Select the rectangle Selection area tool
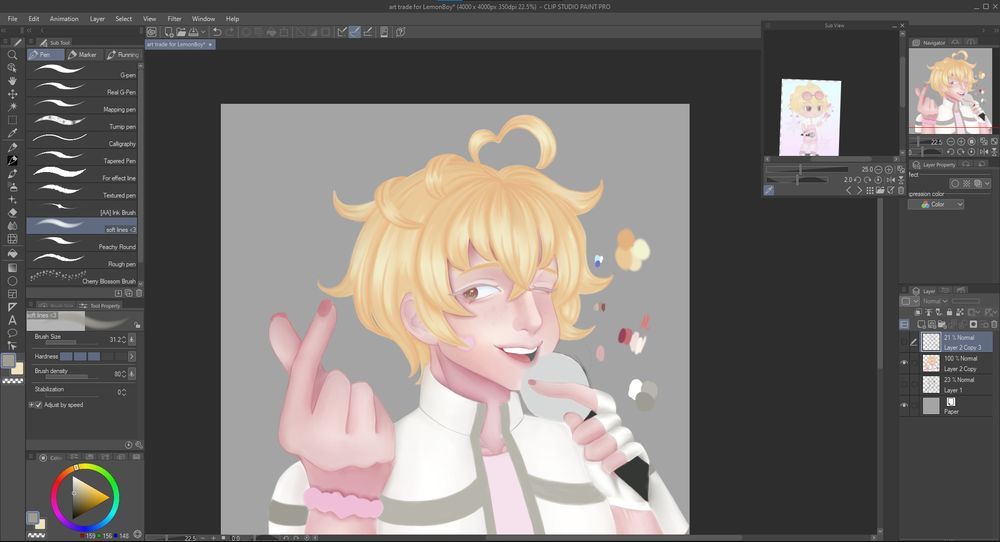Screen dimensions: 1000x542 [x=12, y=120]
